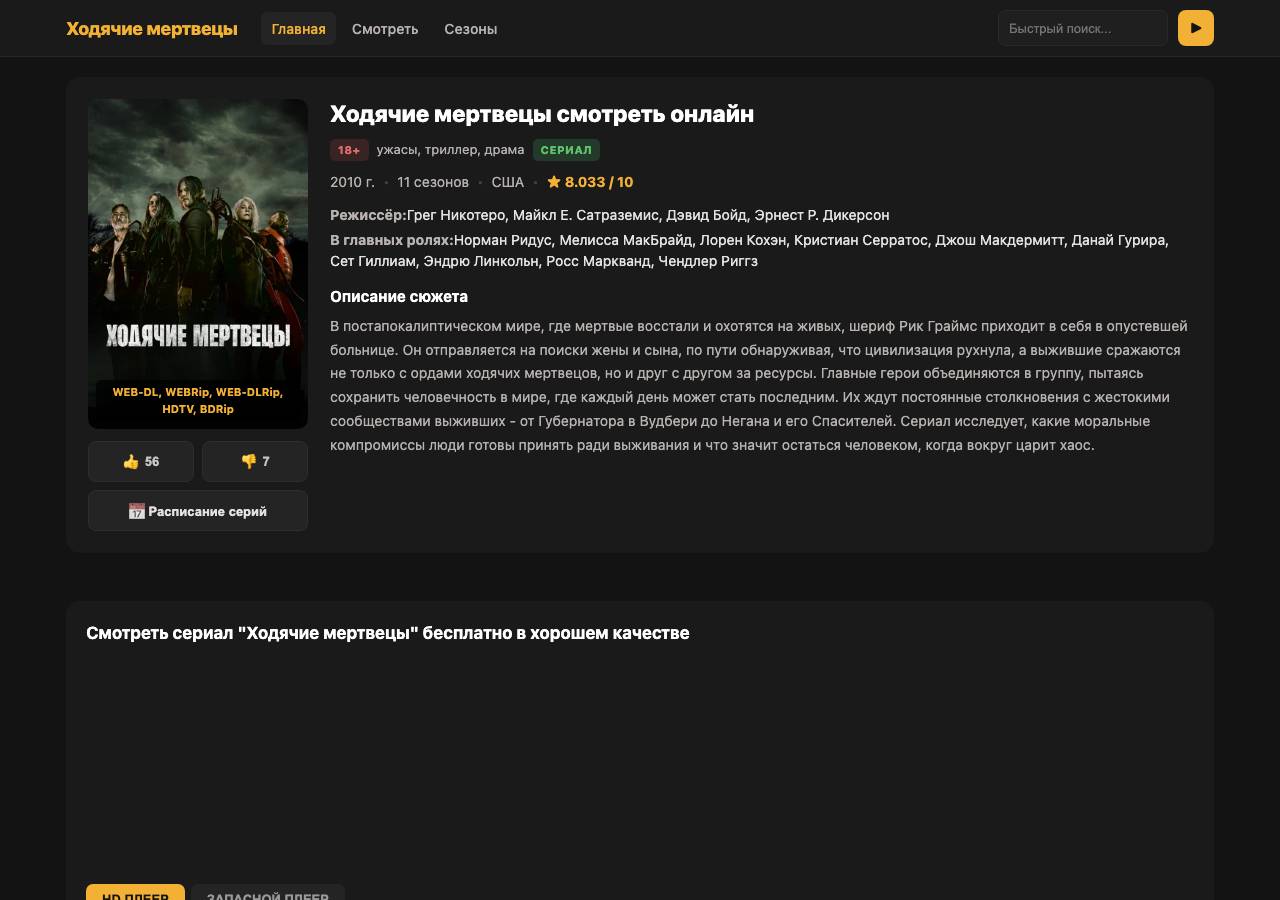1280x900 pixels.
Task: Click the 18+ age rating badge
Action: (x=349, y=150)
